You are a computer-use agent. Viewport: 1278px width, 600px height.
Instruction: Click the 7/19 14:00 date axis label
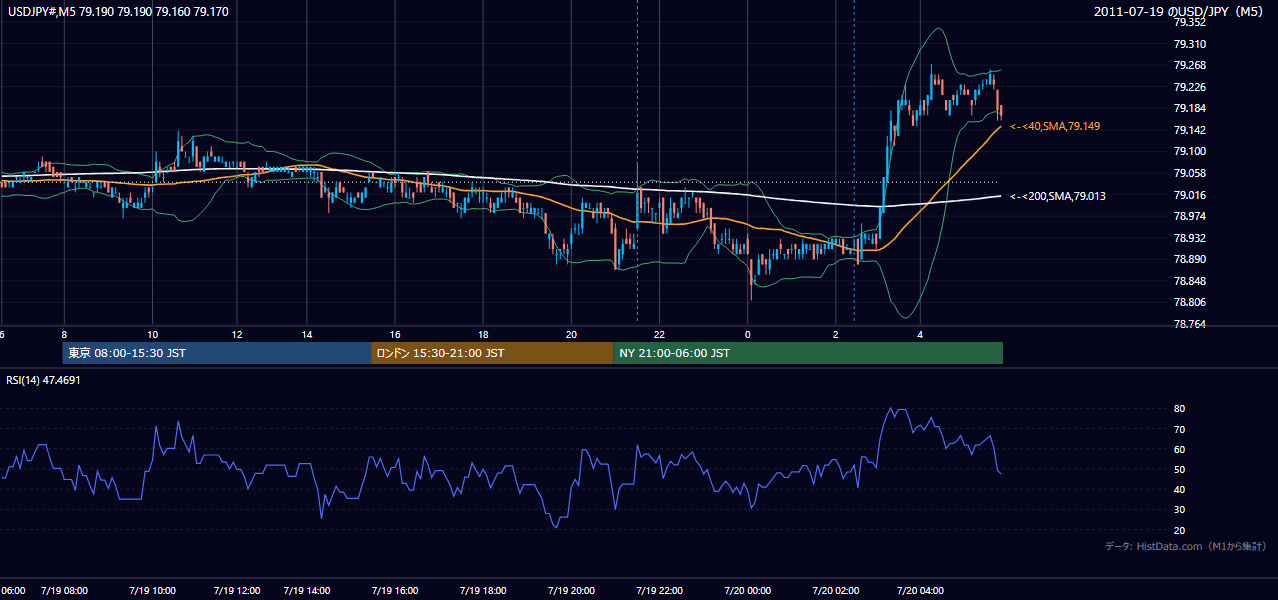pos(307,590)
